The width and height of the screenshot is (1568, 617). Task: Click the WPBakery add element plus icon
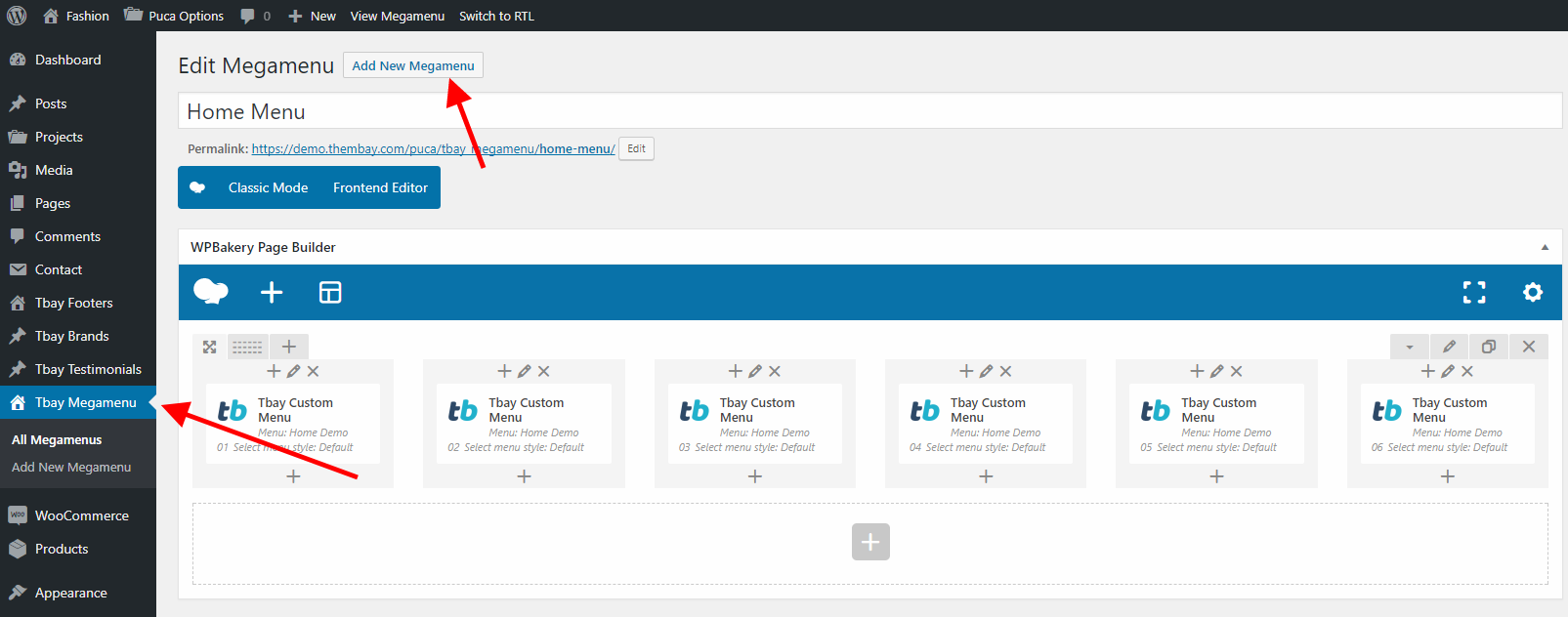click(x=272, y=292)
